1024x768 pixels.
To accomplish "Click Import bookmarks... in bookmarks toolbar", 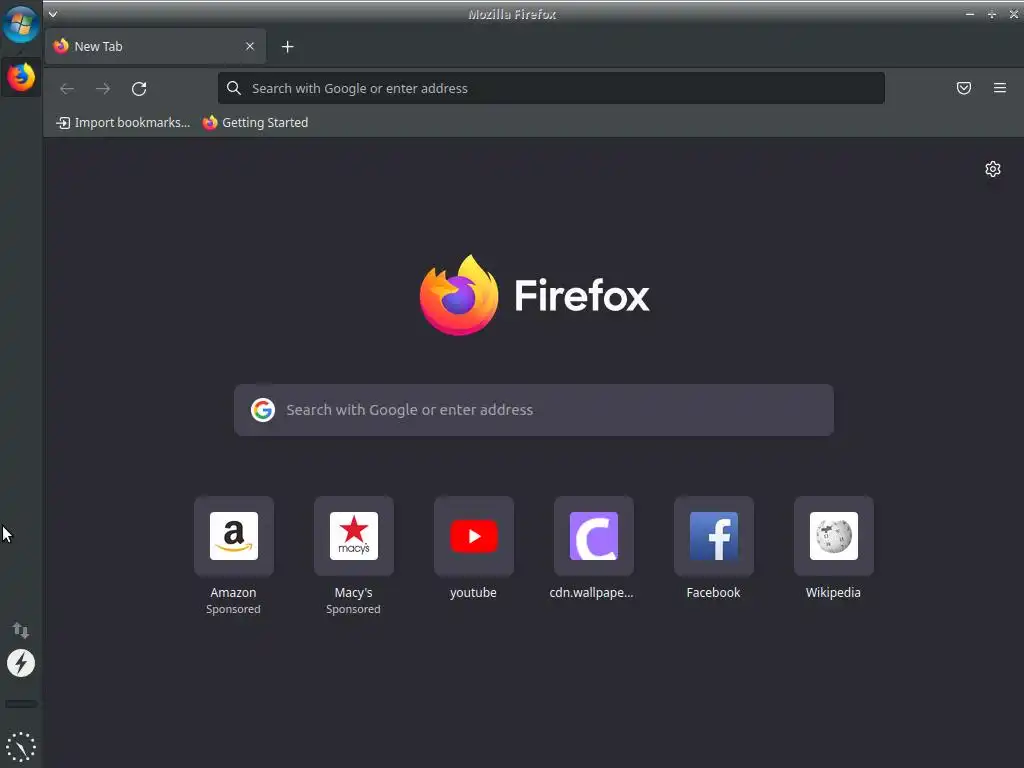I will pos(123,123).
